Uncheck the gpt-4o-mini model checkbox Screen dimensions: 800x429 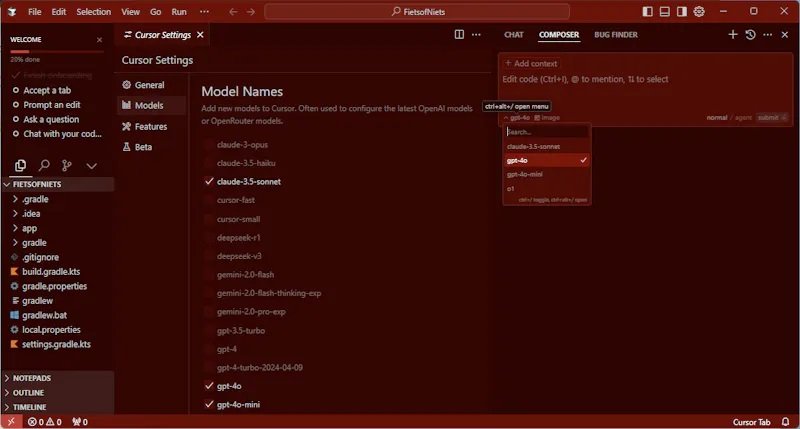pyautogui.click(x=209, y=404)
